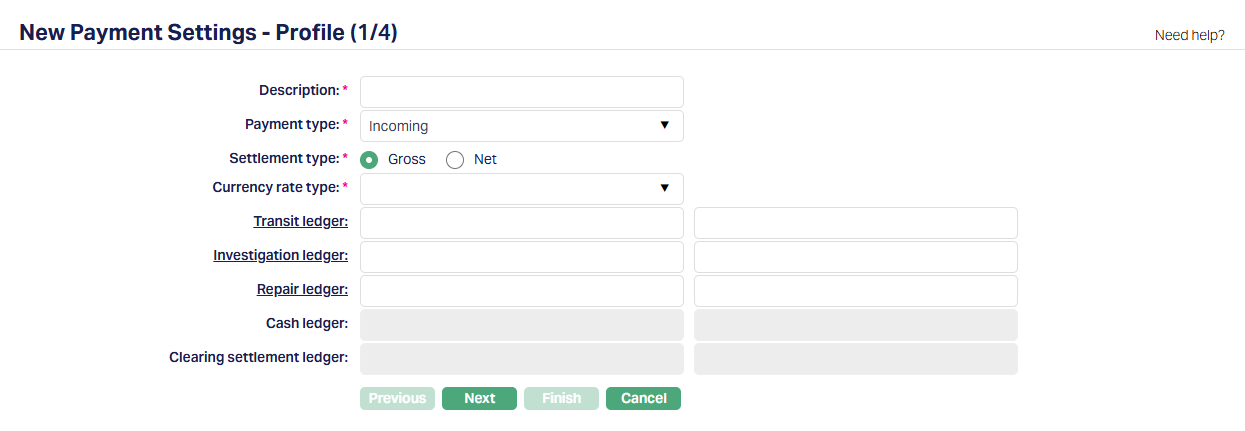Open the Payment type dropdown
The width and height of the screenshot is (1245, 431).
pos(521,126)
